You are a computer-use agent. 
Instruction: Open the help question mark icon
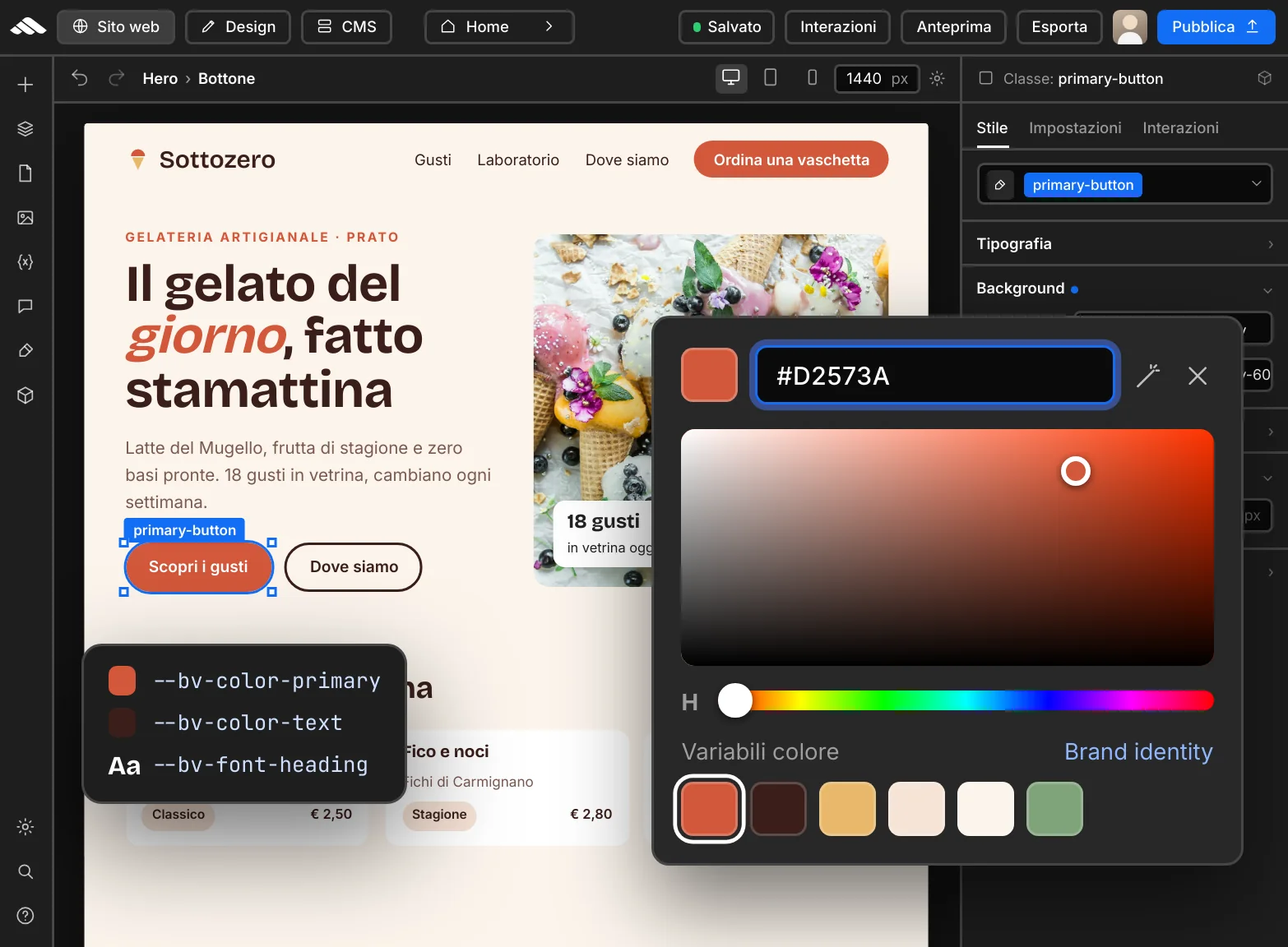(x=25, y=916)
